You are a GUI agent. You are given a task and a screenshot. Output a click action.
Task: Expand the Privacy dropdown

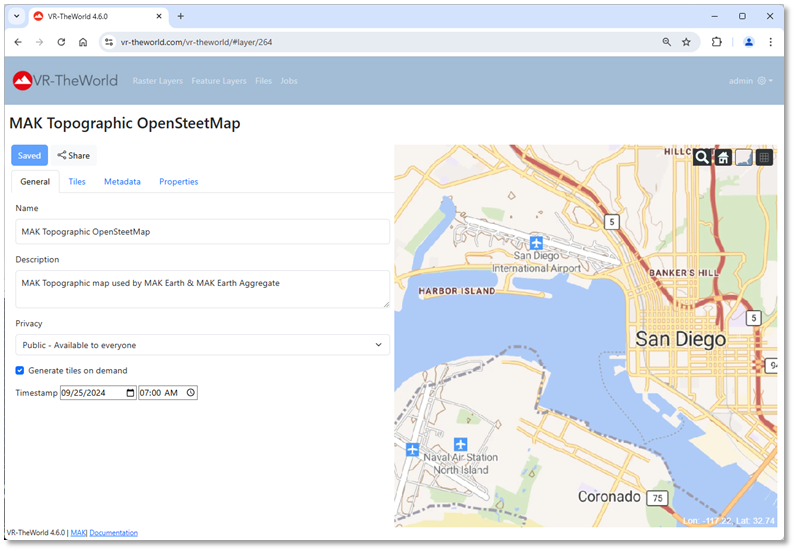pyautogui.click(x=202, y=345)
